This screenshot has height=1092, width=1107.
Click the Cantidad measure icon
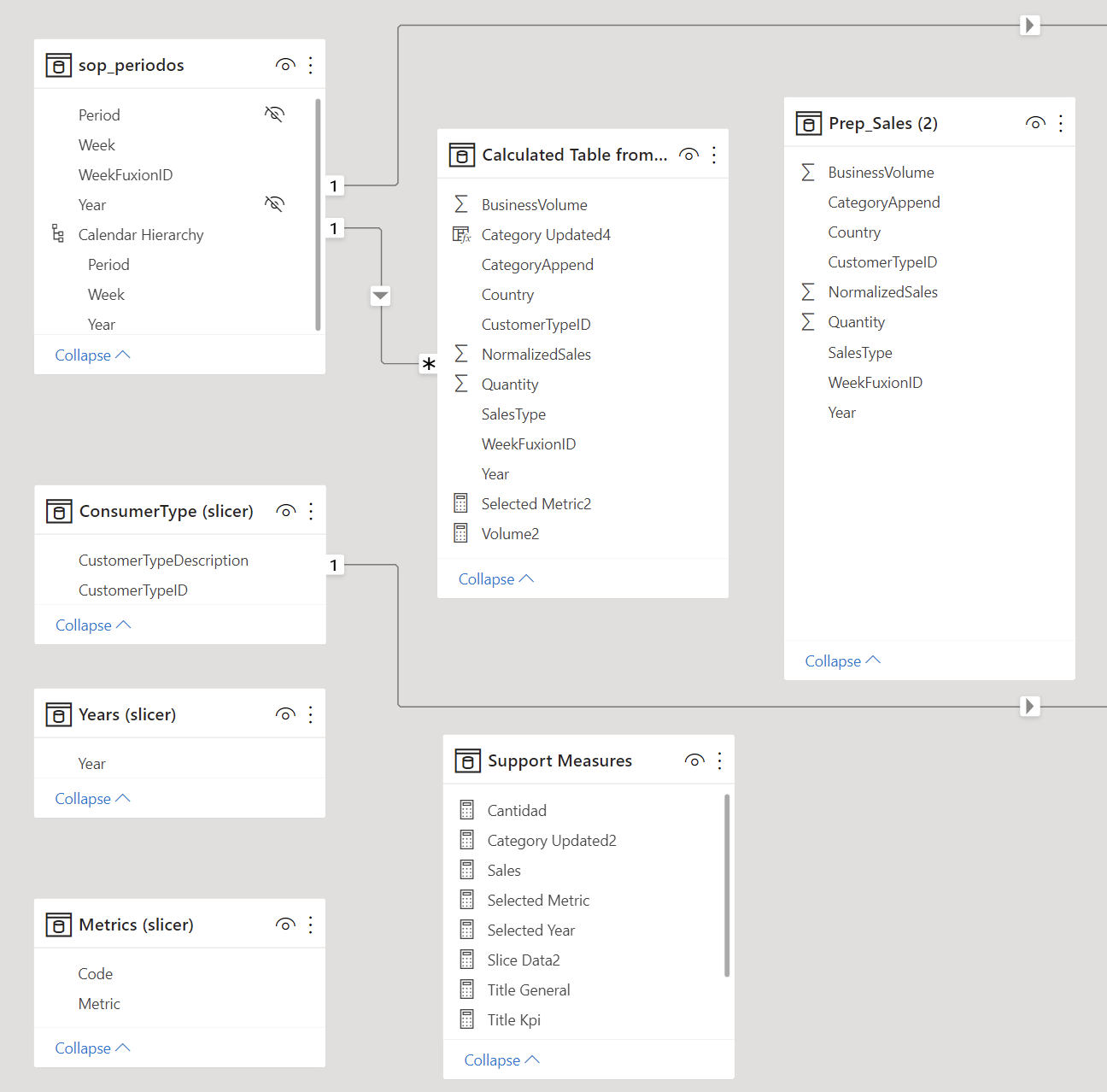pos(466,809)
